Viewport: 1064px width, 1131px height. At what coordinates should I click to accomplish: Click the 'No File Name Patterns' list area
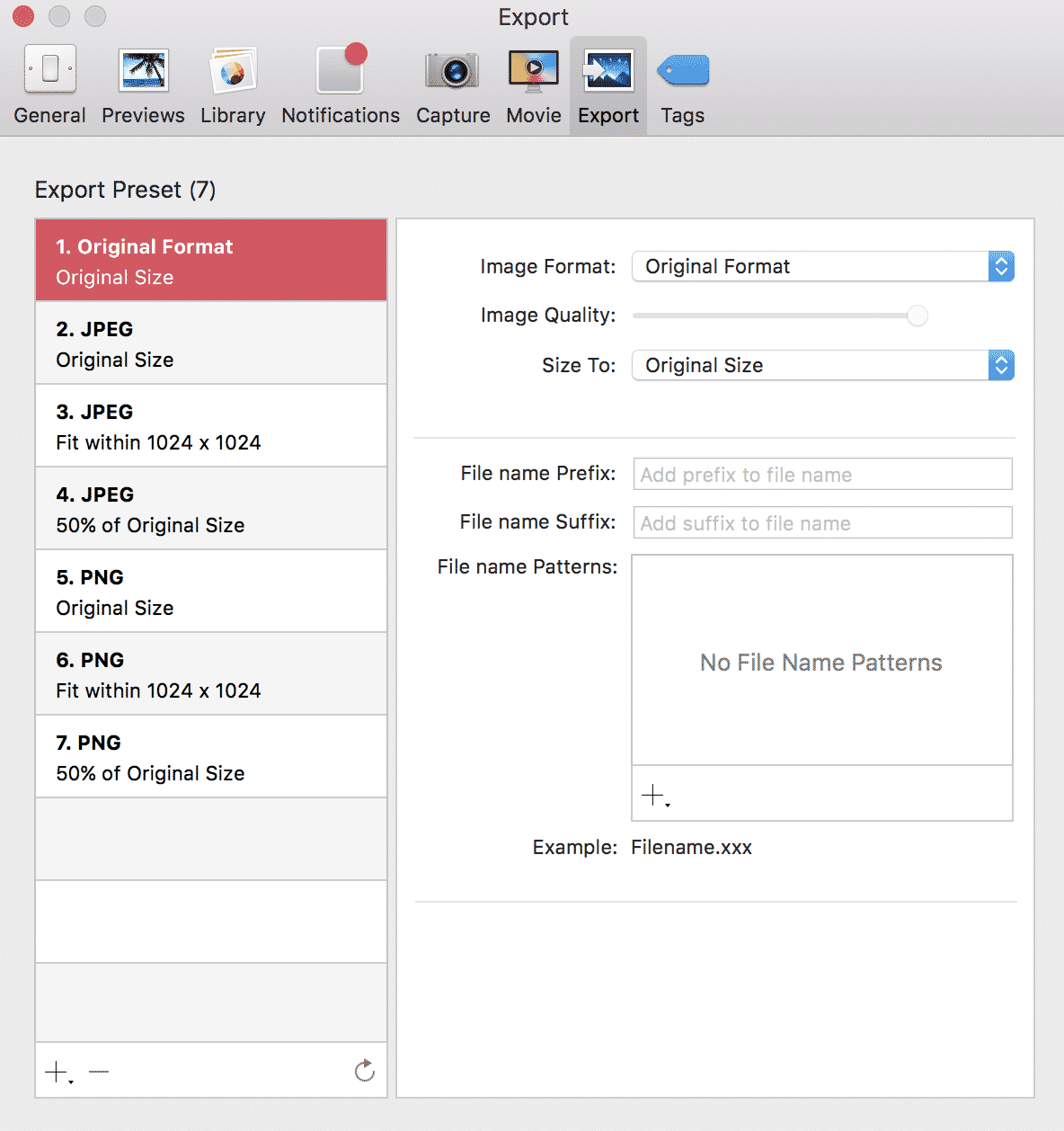tap(822, 660)
